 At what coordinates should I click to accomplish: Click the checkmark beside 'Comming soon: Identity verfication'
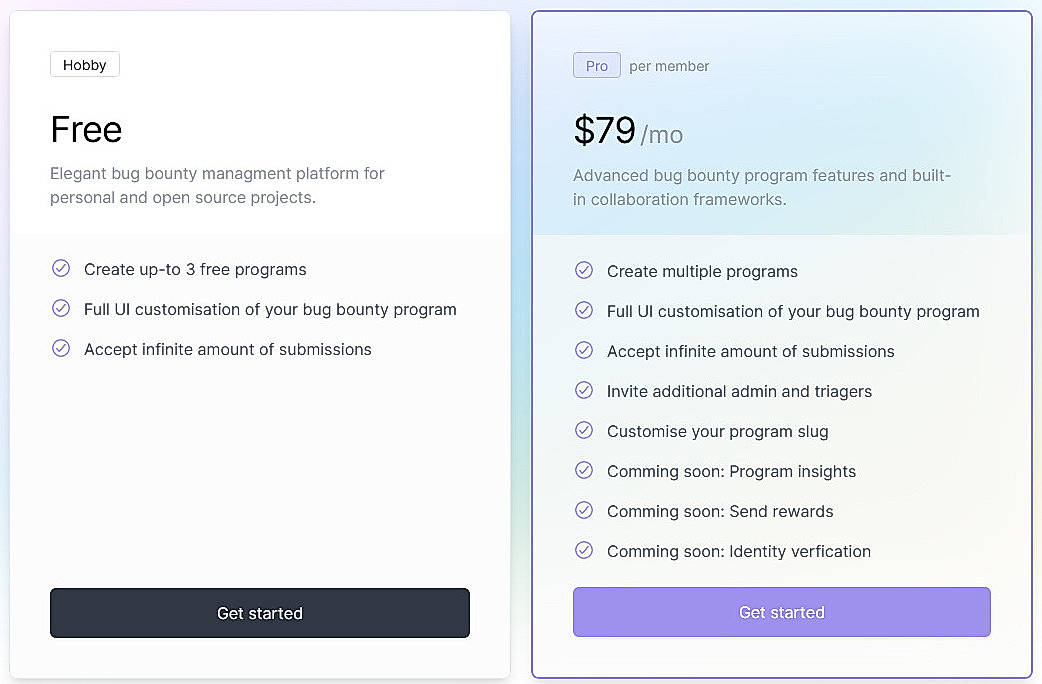click(584, 550)
